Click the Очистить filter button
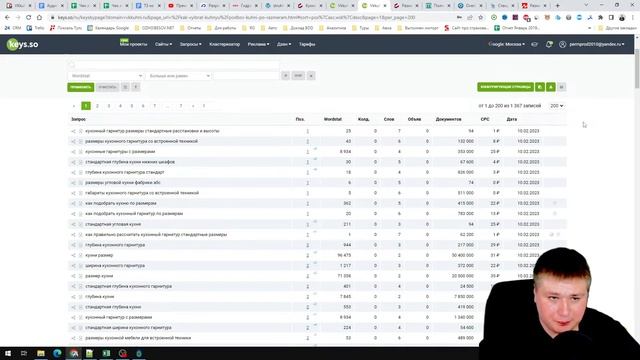Screen dimensions: 640x360 (x=107, y=87)
